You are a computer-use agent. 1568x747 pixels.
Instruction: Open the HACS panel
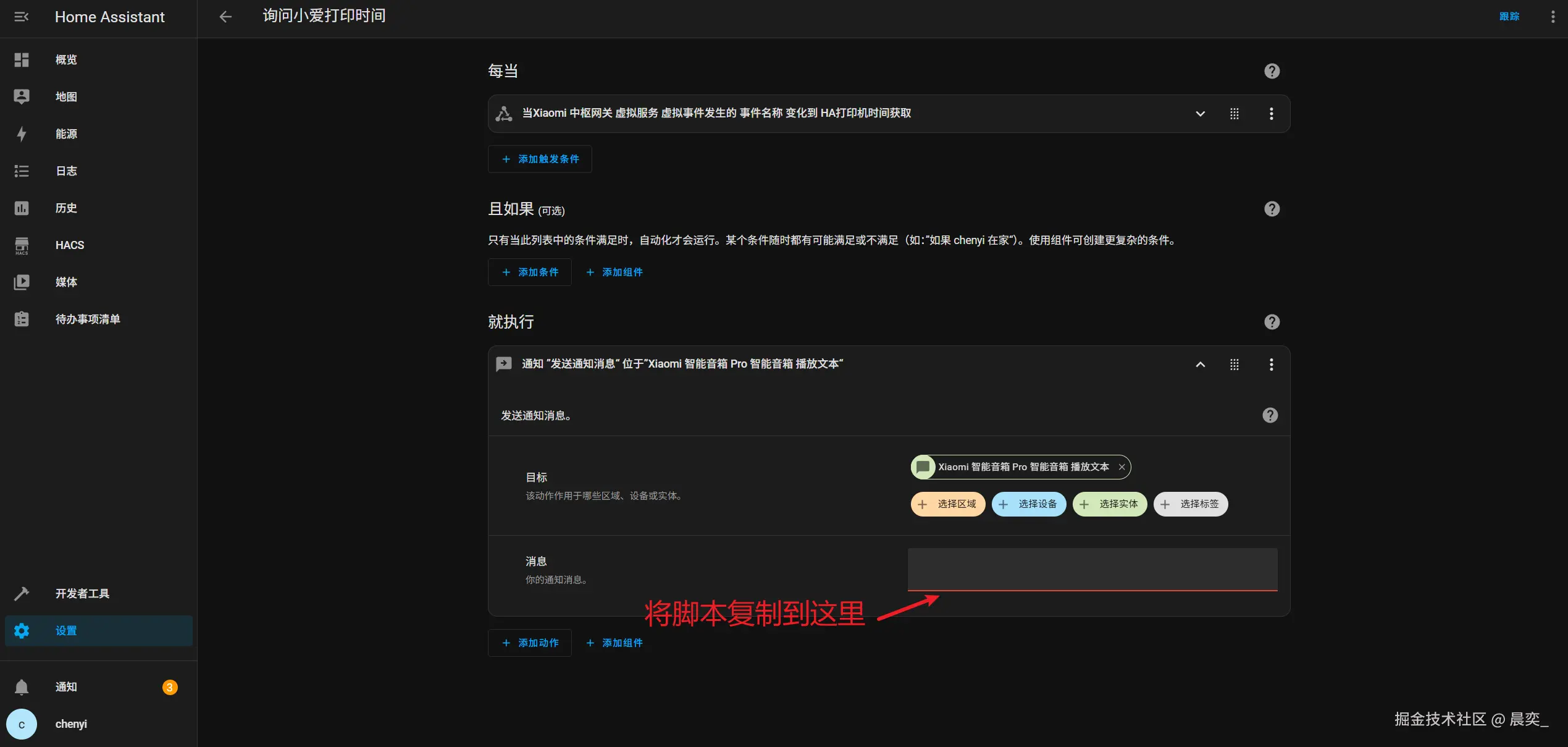click(x=69, y=245)
